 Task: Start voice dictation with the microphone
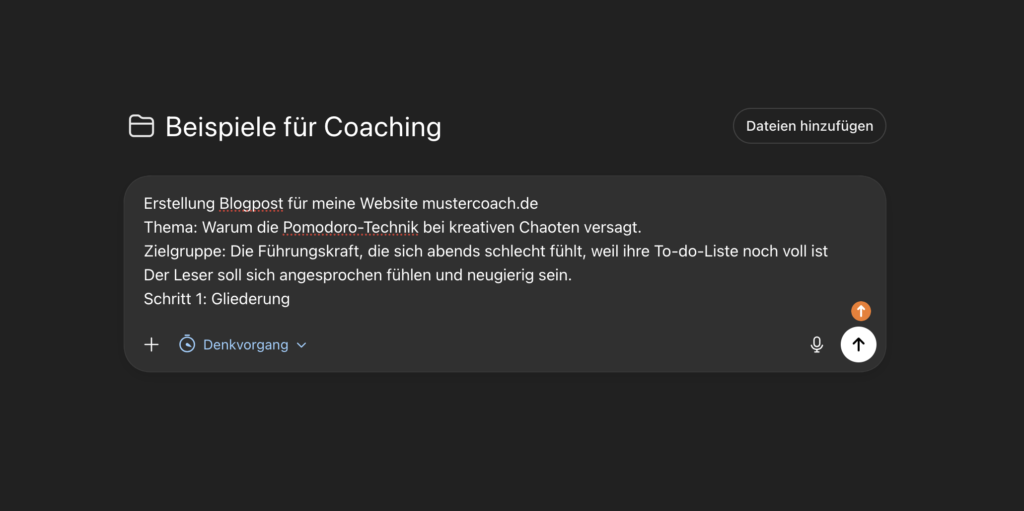pyautogui.click(x=817, y=345)
